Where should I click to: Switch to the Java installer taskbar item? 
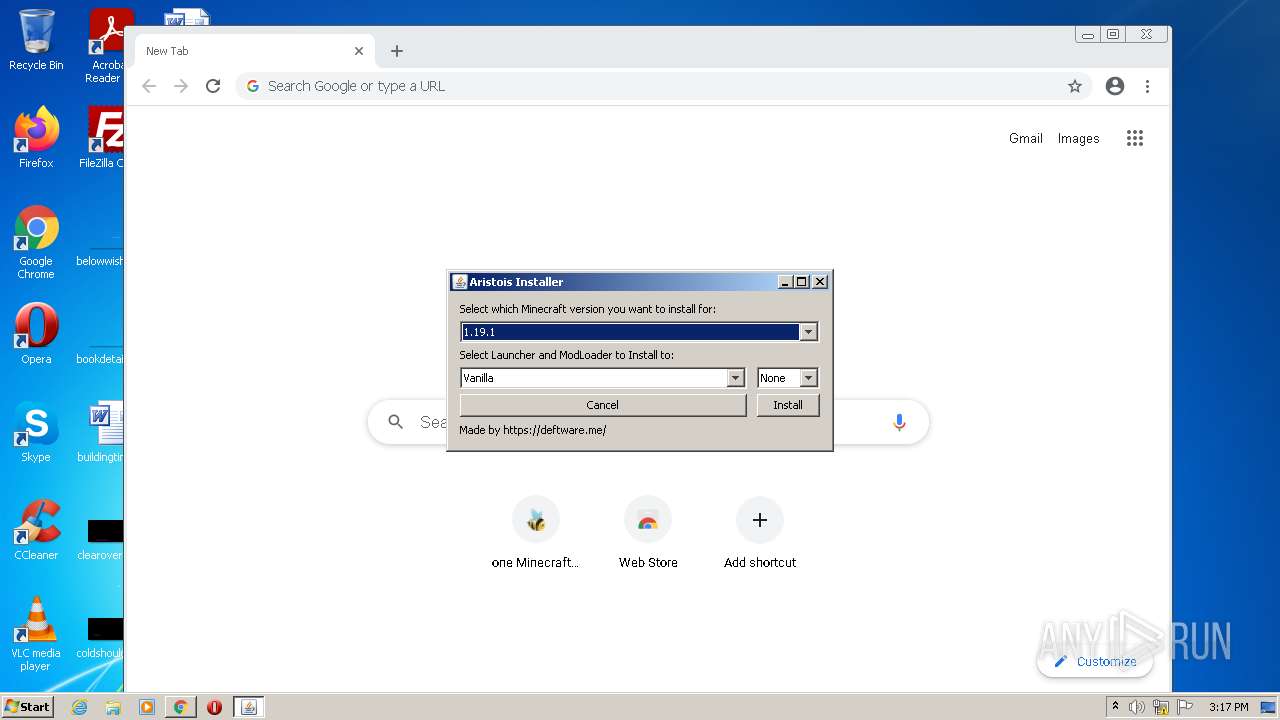pyautogui.click(x=249, y=707)
